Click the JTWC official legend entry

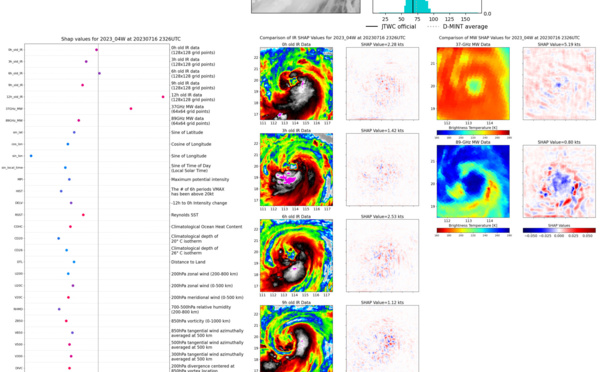(391, 26)
